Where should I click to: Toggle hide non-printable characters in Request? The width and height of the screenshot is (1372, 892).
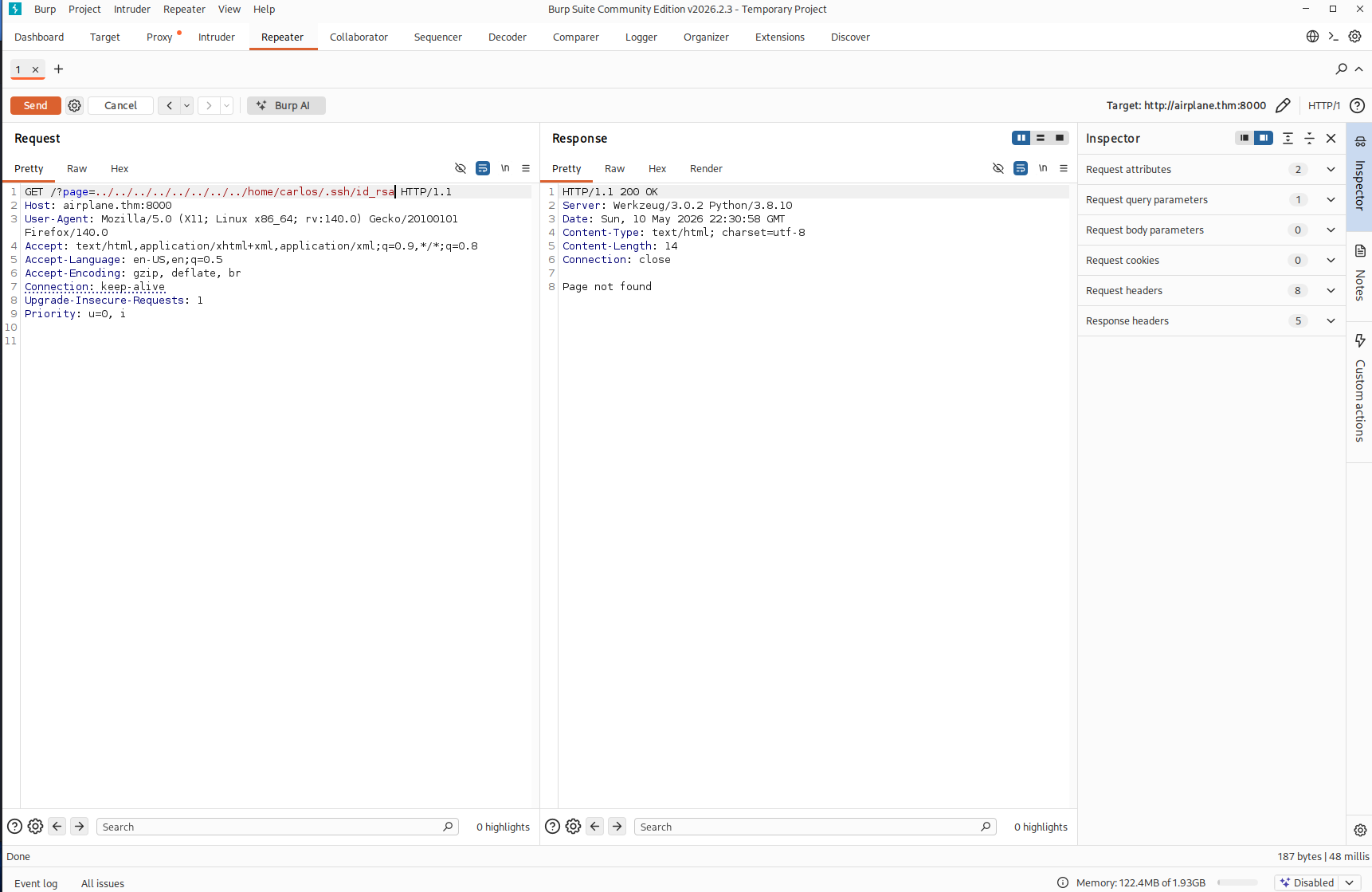[x=461, y=168]
